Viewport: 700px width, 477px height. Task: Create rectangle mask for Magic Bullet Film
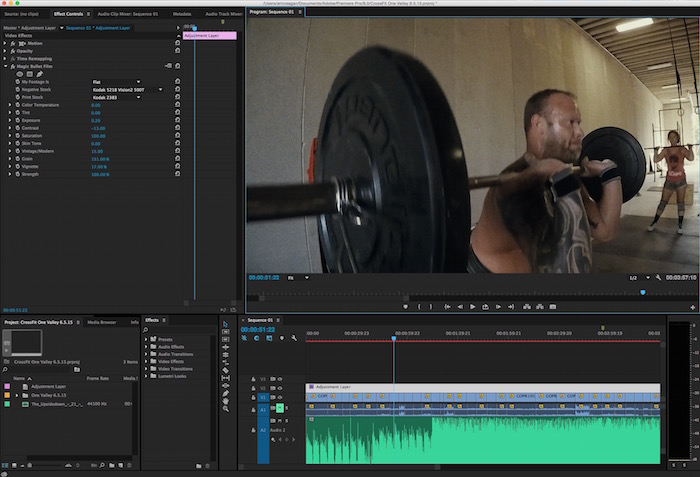(29, 74)
